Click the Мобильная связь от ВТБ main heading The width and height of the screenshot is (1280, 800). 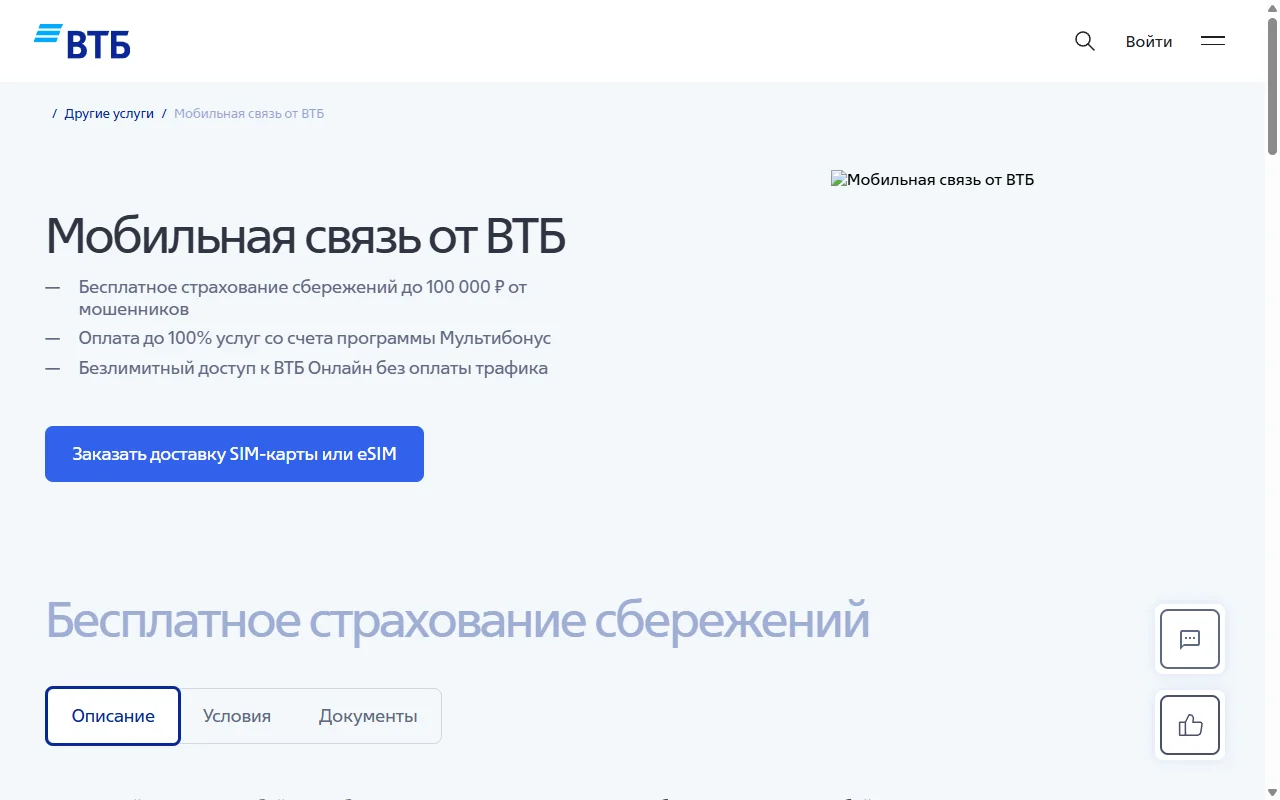[x=306, y=236]
